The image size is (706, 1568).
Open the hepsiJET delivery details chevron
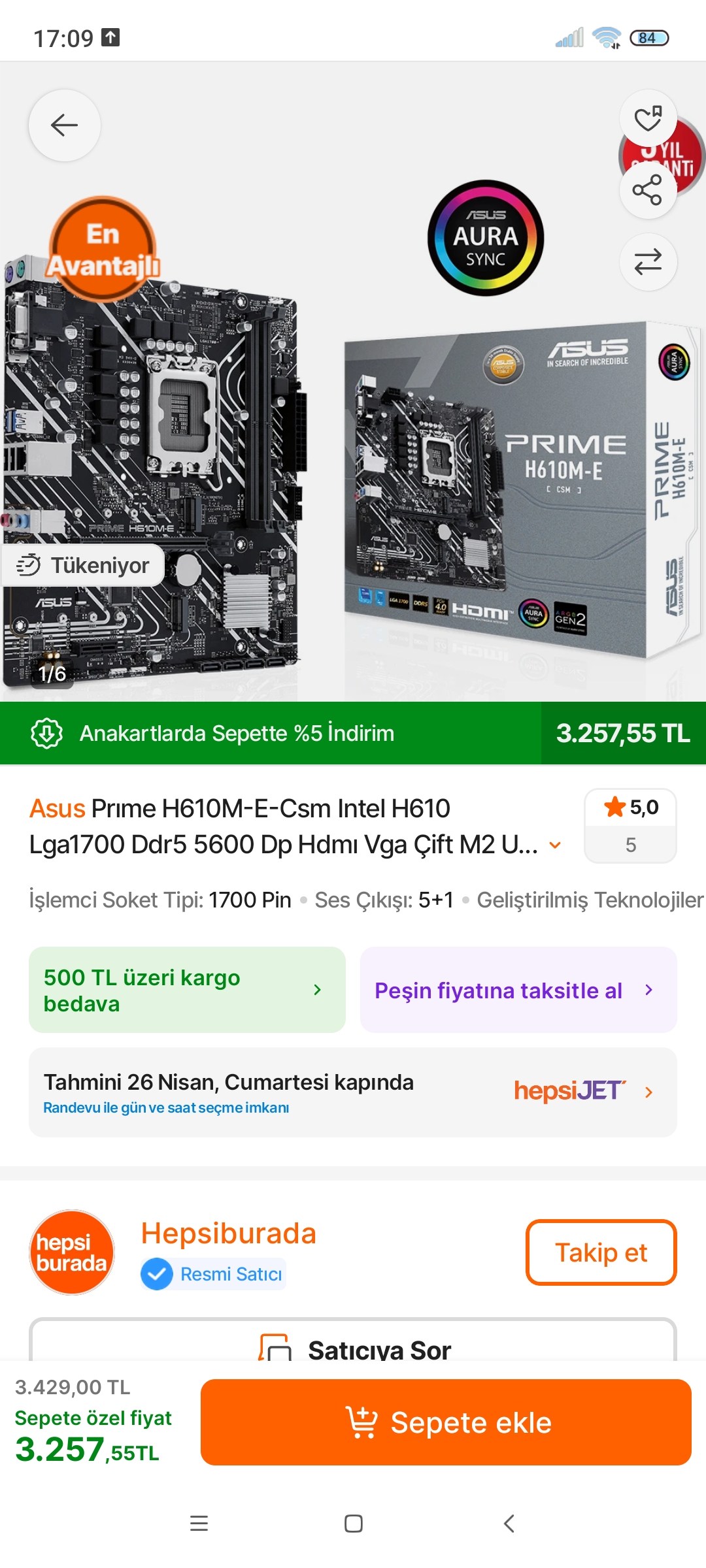pos(648,1092)
